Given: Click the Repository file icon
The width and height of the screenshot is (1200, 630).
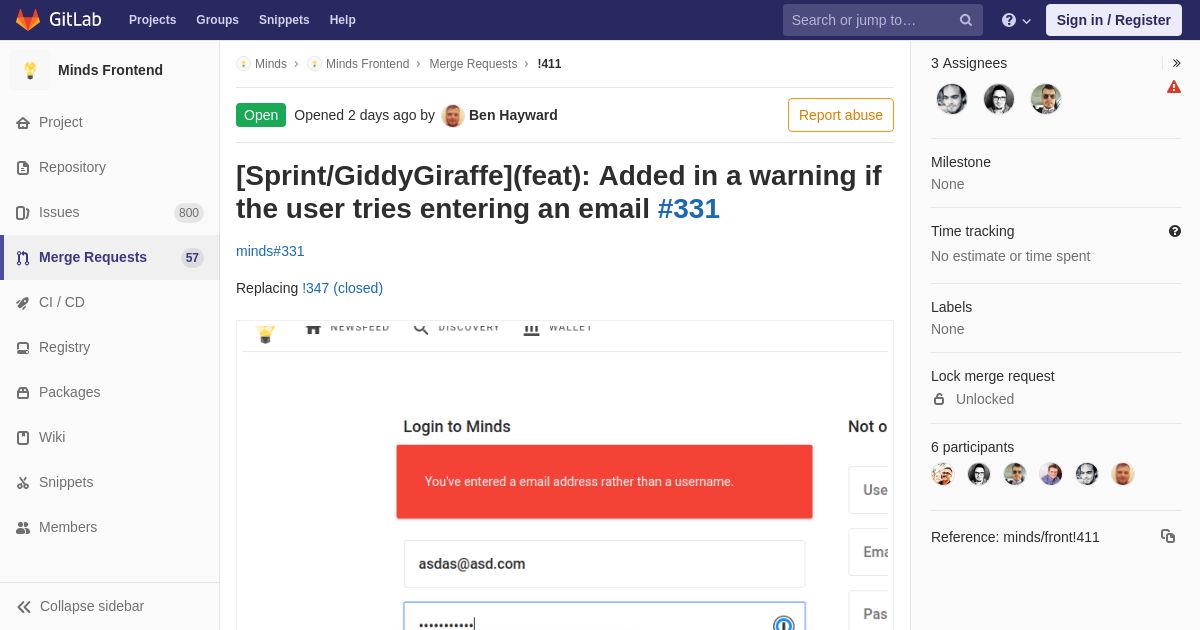Looking at the screenshot, I should (x=23, y=167).
